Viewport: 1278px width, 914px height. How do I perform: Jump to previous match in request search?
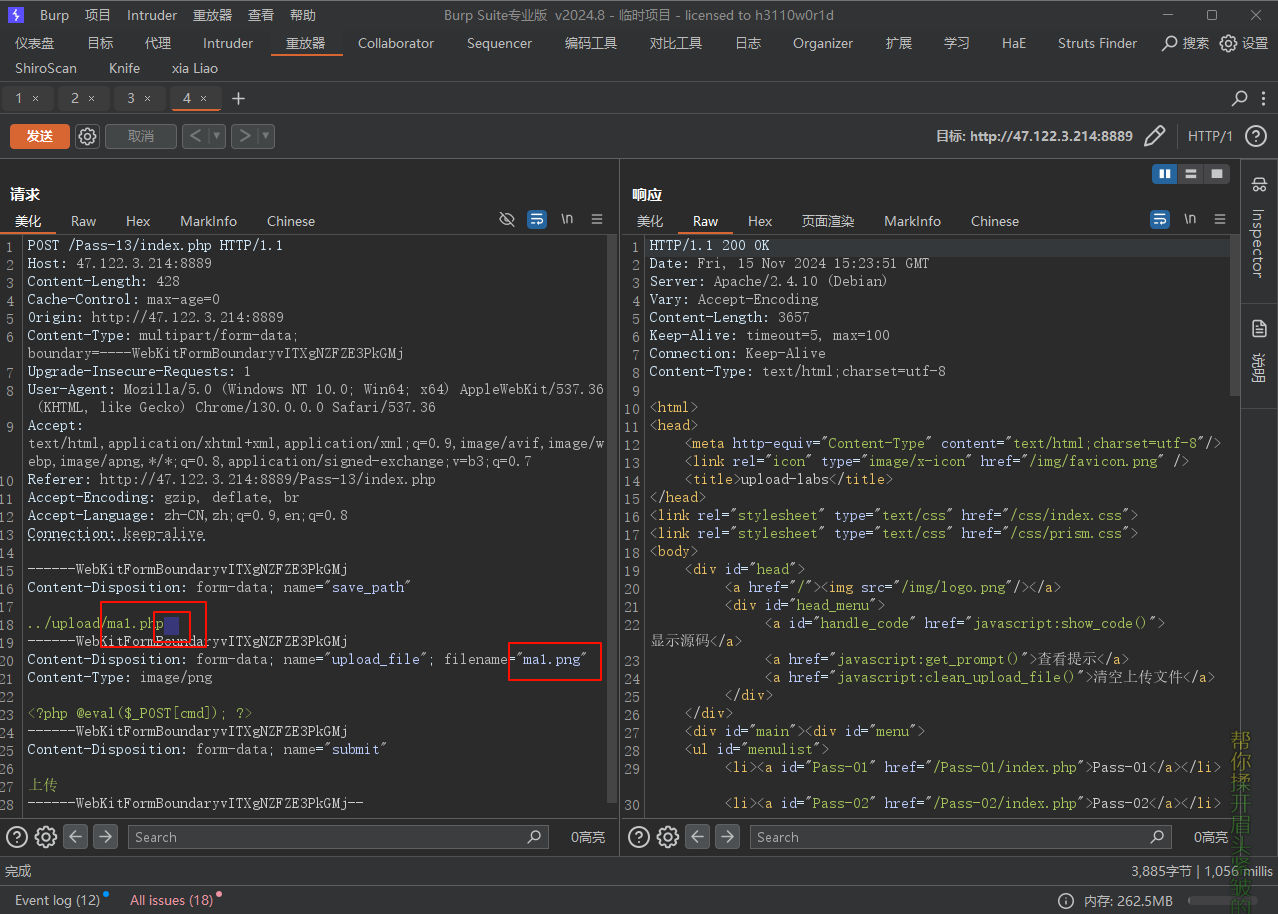pyautogui.click(x=76, y=837)
